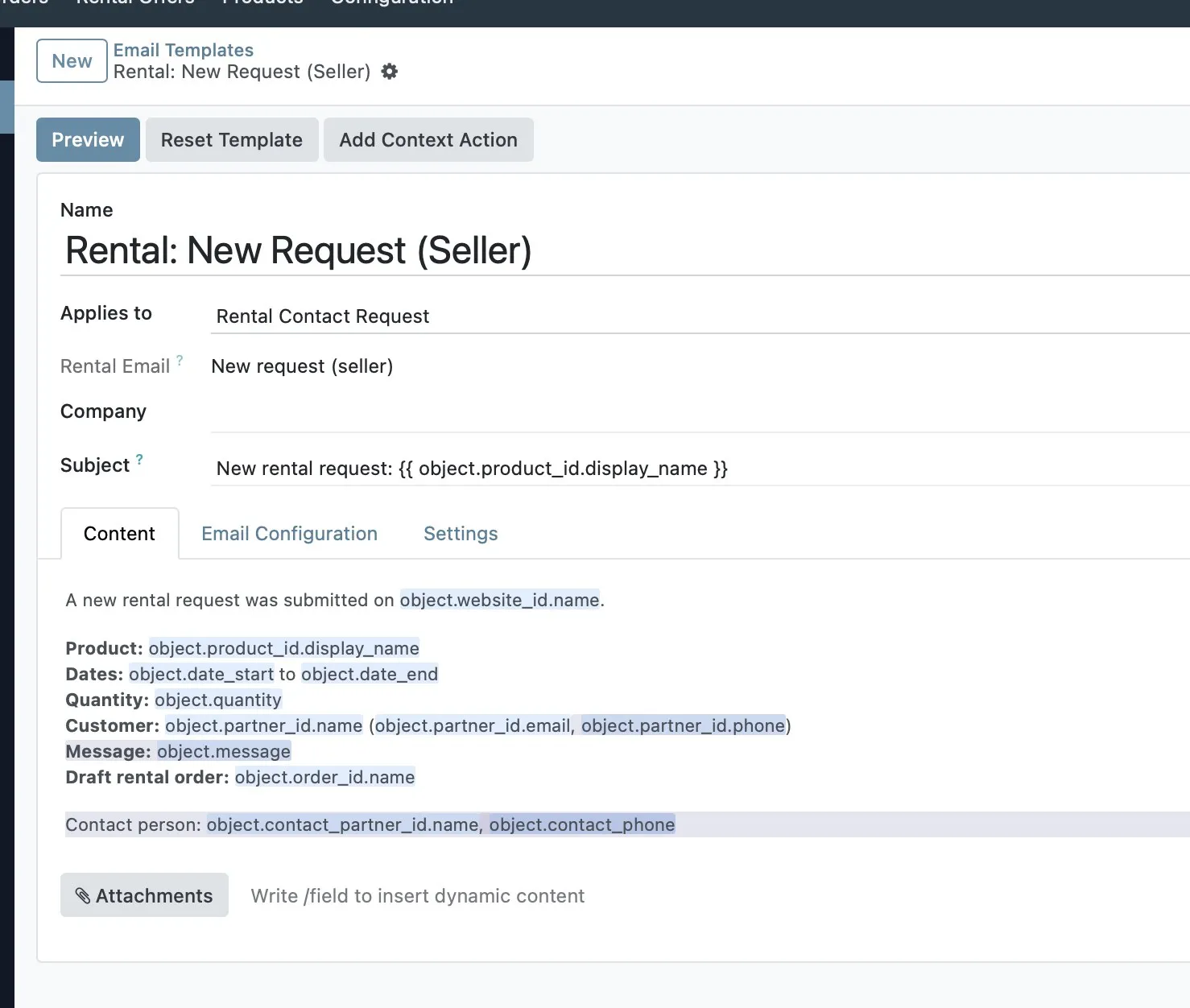Preview the email template
Viewport: 1190px width, 1008px height.
point(88,139)
